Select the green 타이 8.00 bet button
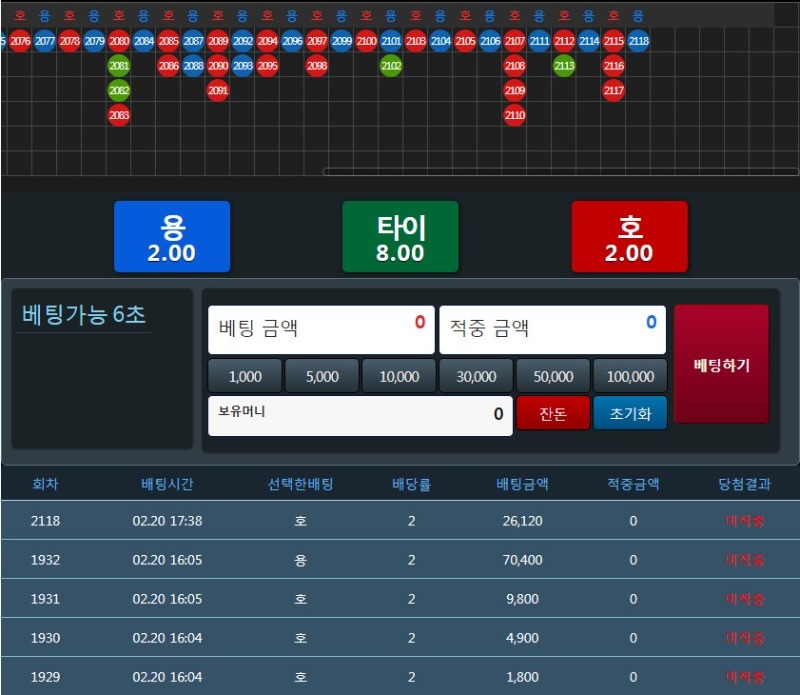 [401, 236]
